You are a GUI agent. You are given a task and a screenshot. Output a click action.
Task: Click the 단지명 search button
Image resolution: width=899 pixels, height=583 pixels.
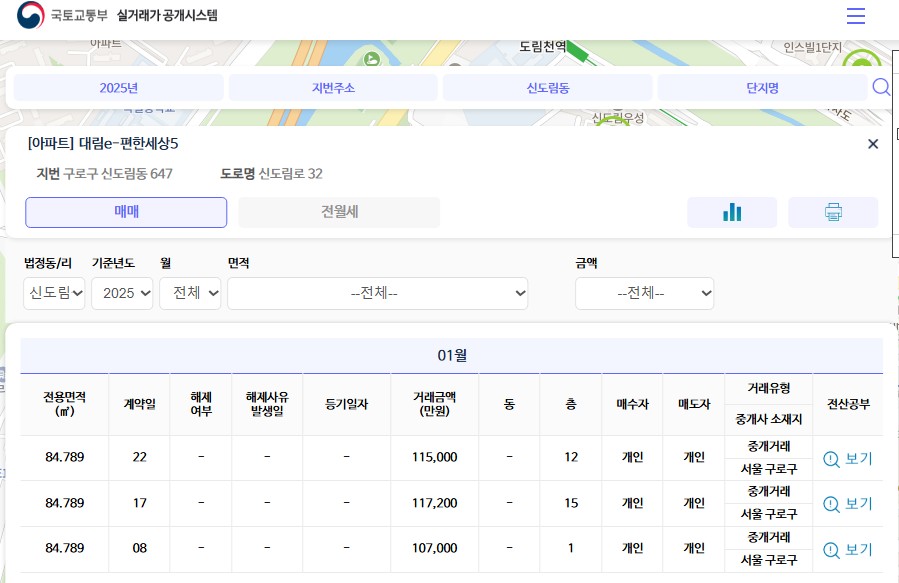(x=760, y=87)
